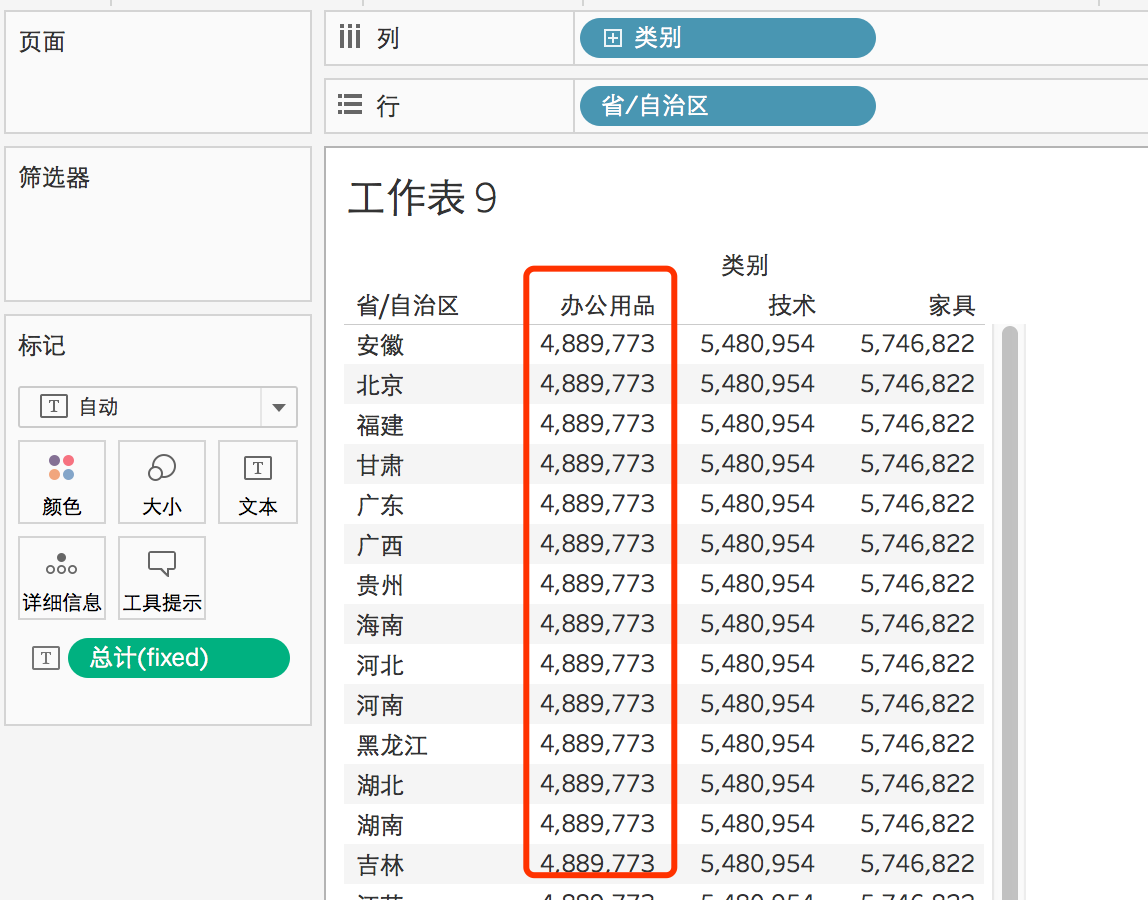
Task: Click the Pages (页面) shelf label
Action: click(42, 42)
